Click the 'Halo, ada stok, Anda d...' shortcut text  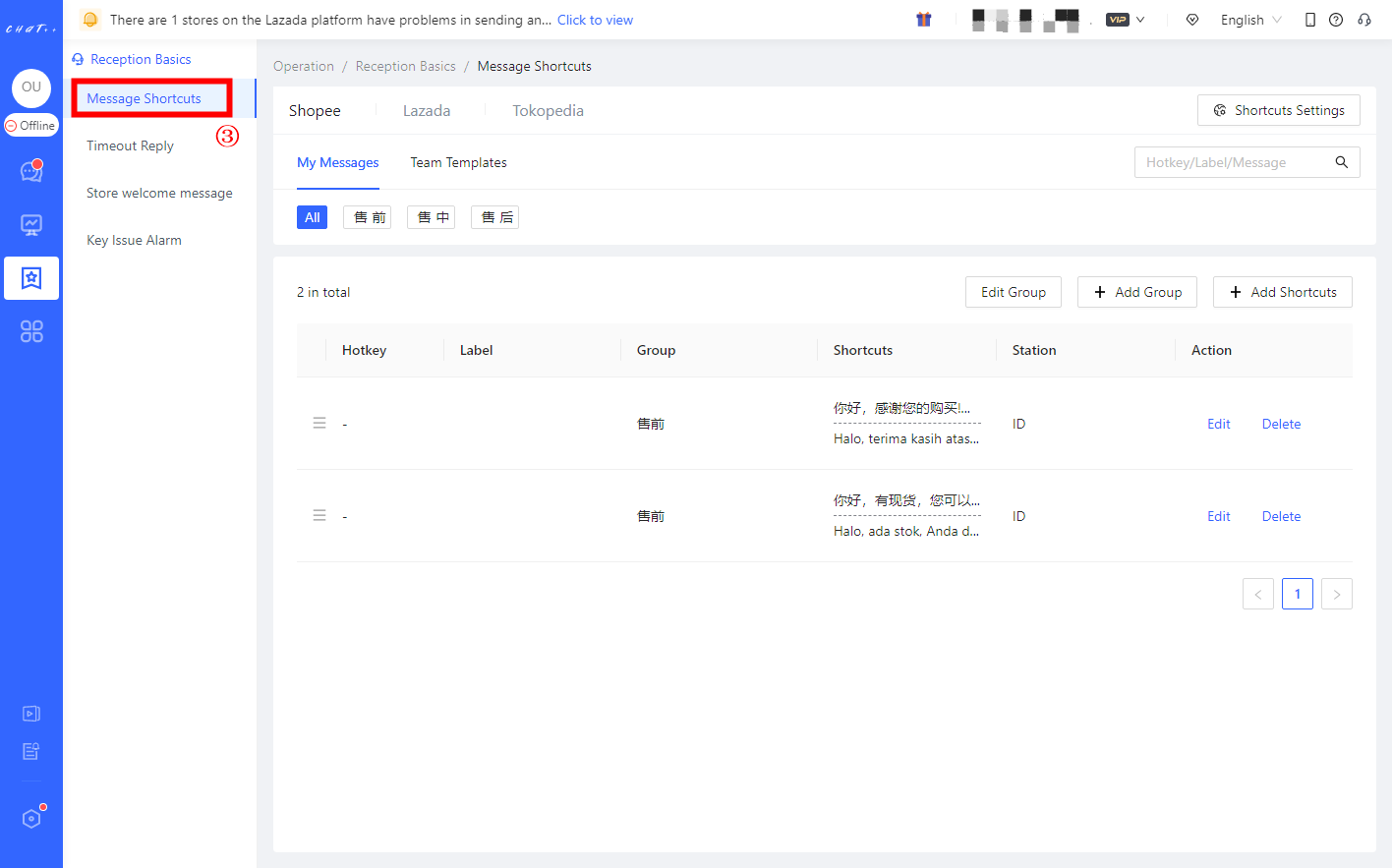pos(906,531)
